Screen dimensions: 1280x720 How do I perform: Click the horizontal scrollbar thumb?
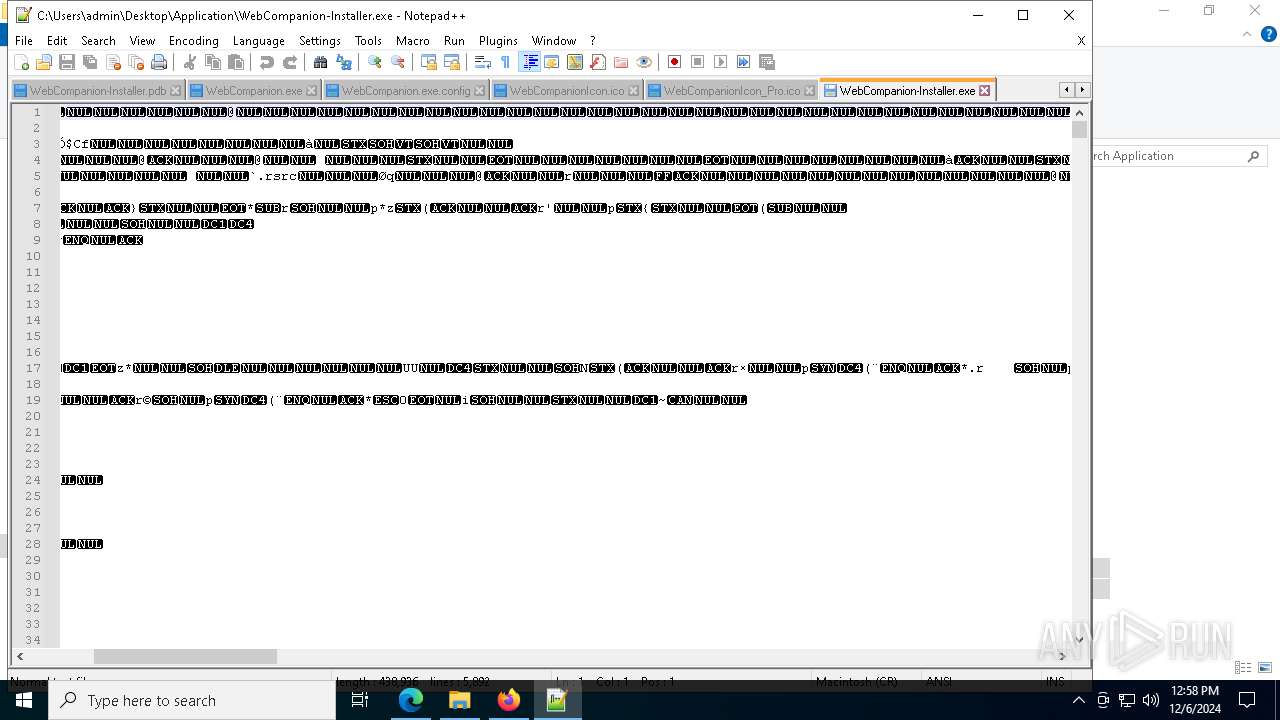[x=185, y=657]
